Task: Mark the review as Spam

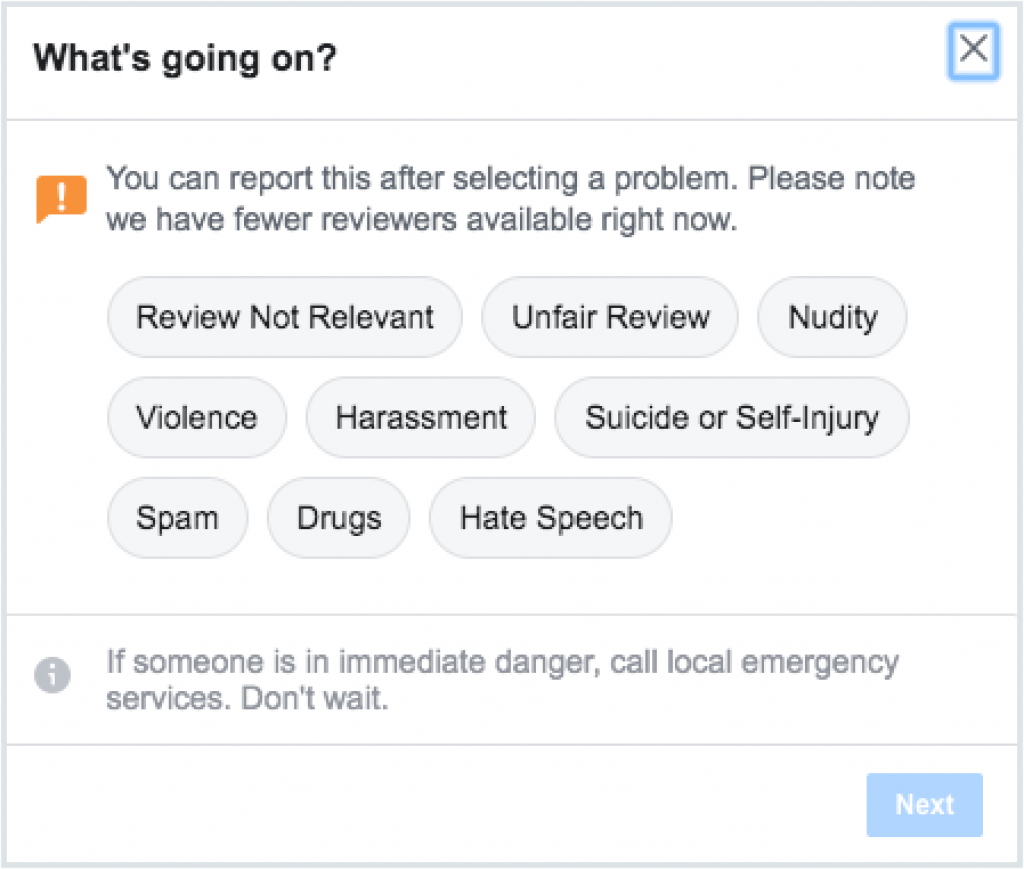Action: [x=177, y=518]
